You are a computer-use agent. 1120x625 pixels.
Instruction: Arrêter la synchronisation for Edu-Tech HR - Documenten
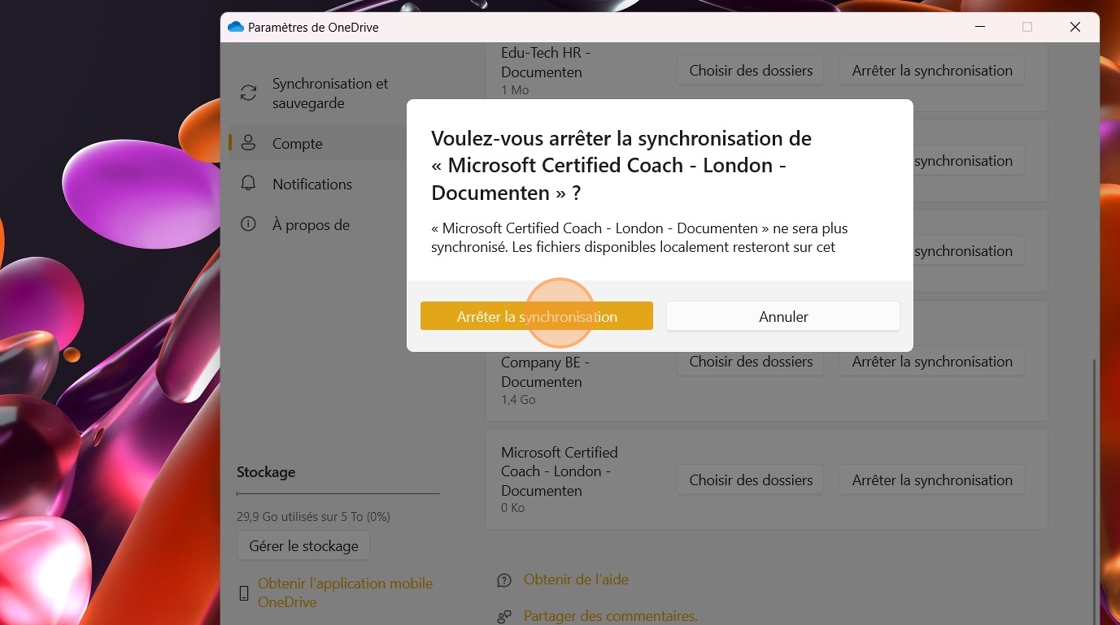[932, 71]
